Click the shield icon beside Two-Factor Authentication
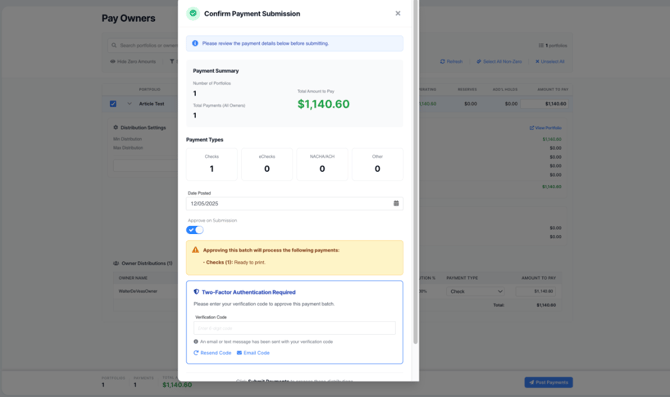Viewport: 670px width, 397px height. (x=197, y=292)
